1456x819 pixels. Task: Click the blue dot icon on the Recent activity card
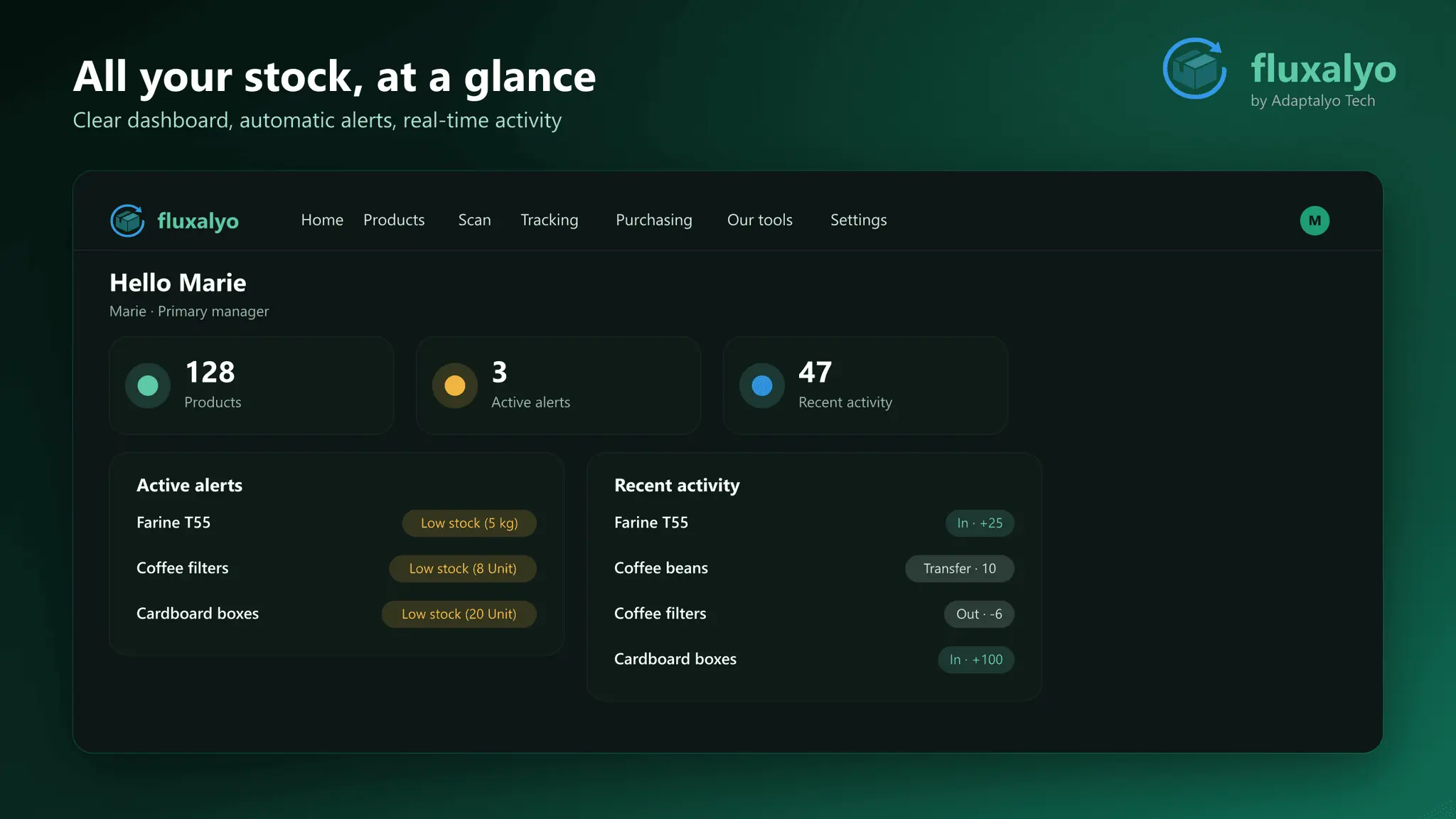[x=762, y=385]
